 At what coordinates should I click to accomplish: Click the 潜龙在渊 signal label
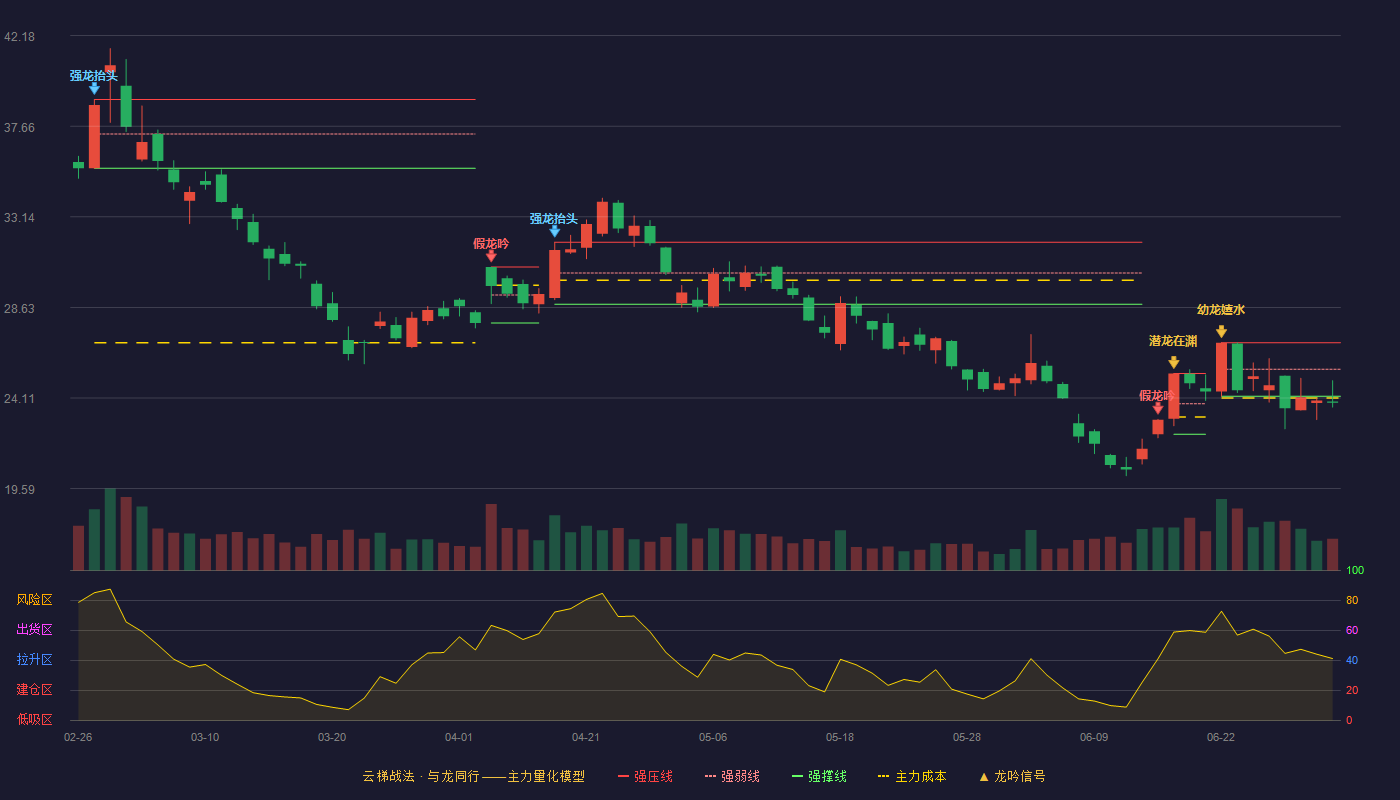[1173, 341]
